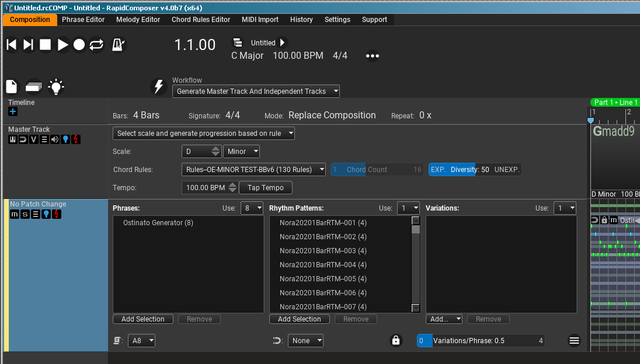Image resolution: width=640 pixels, height=364 pixels.
Task: Toggle the metronome
Action: [118, 45]
